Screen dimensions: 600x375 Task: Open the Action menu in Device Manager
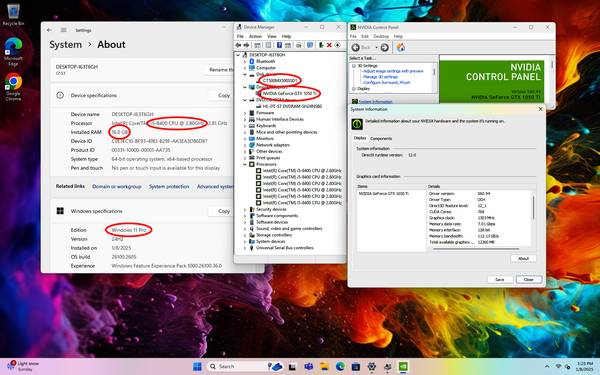(255, 36)
